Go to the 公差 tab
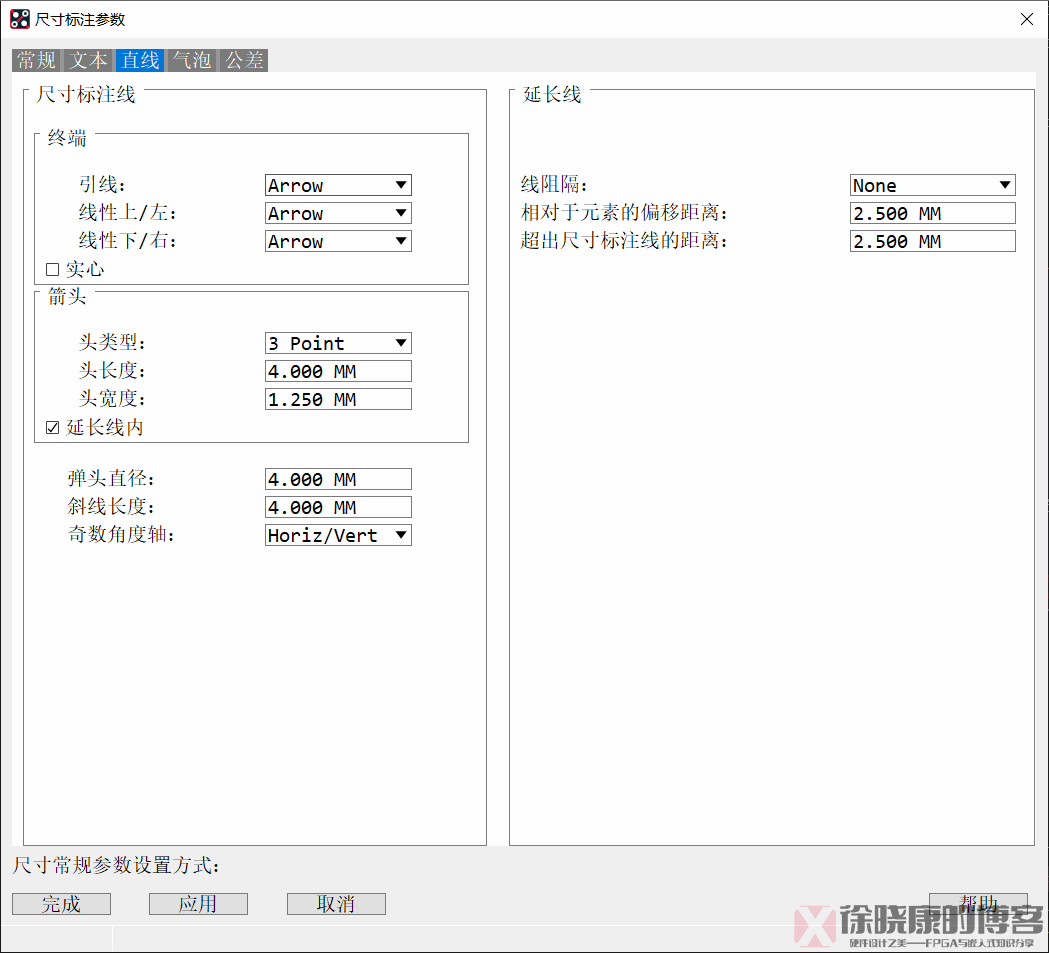Viewport: 1049px width, 953px height. [244, 60]
